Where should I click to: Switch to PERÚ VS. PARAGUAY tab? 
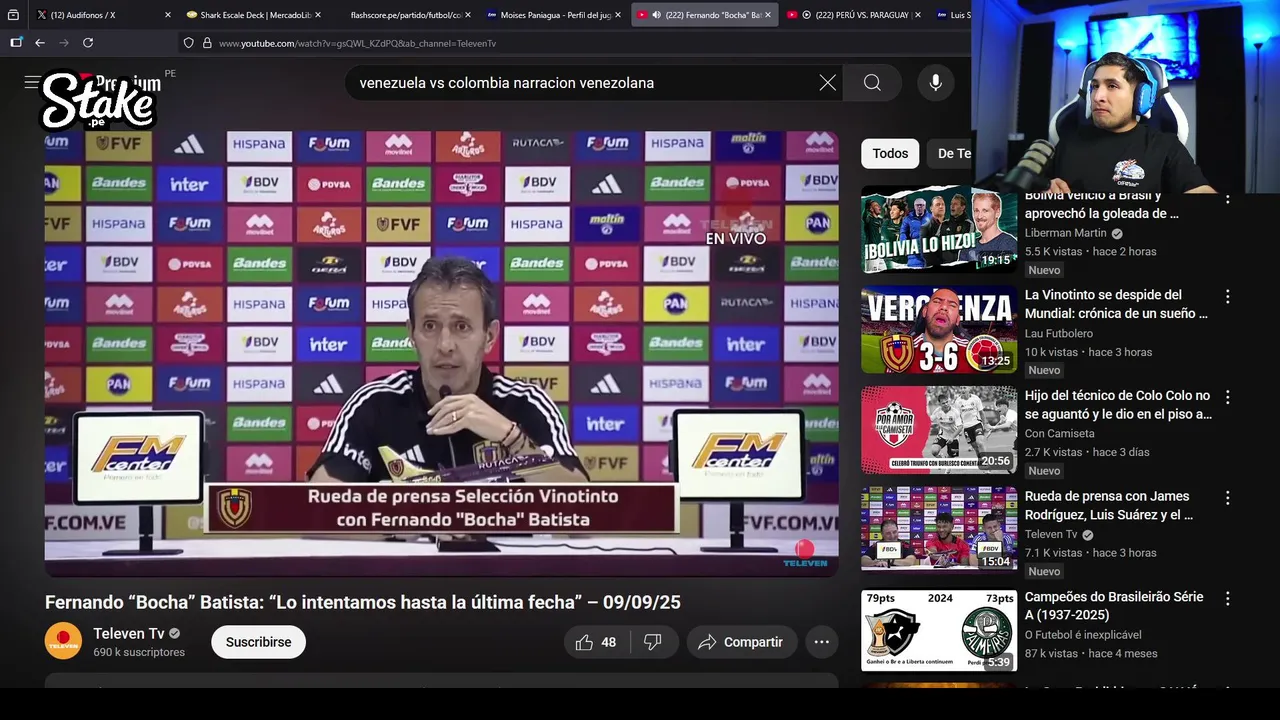853,15
